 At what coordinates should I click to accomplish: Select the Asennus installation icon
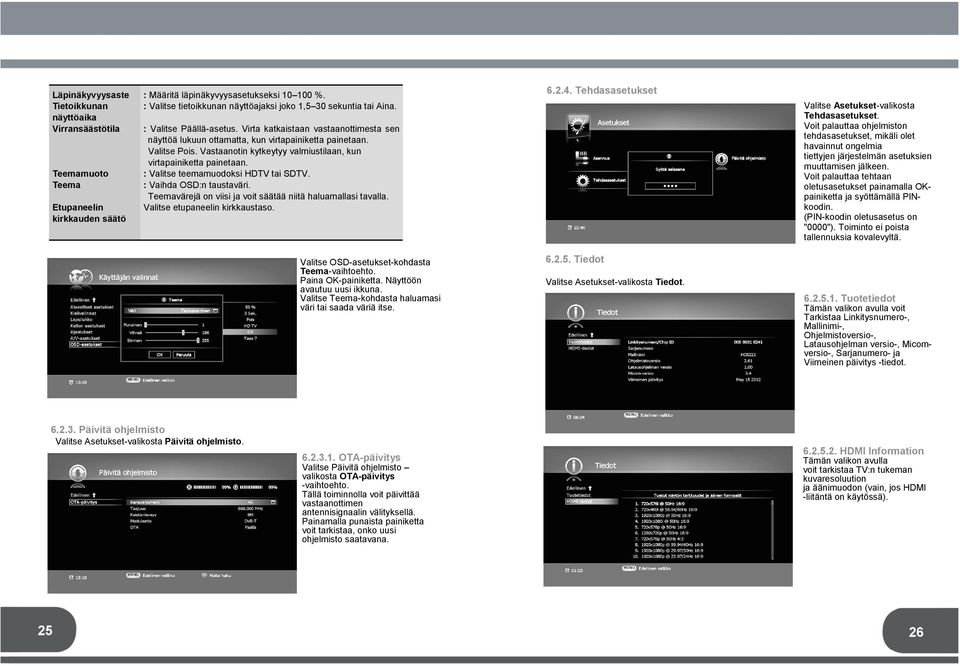click(582, 159)
